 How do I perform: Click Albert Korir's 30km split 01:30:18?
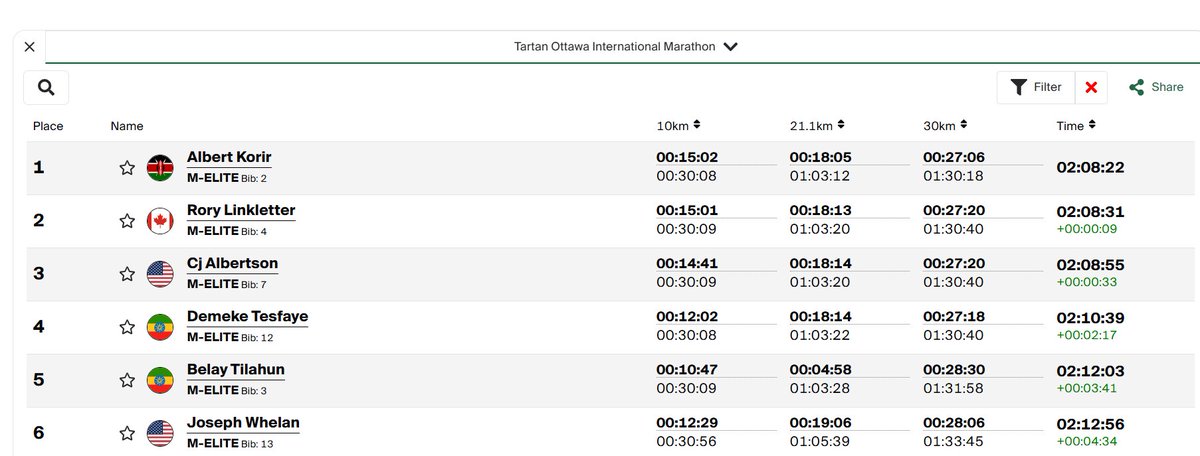click(x=952, y=176)
